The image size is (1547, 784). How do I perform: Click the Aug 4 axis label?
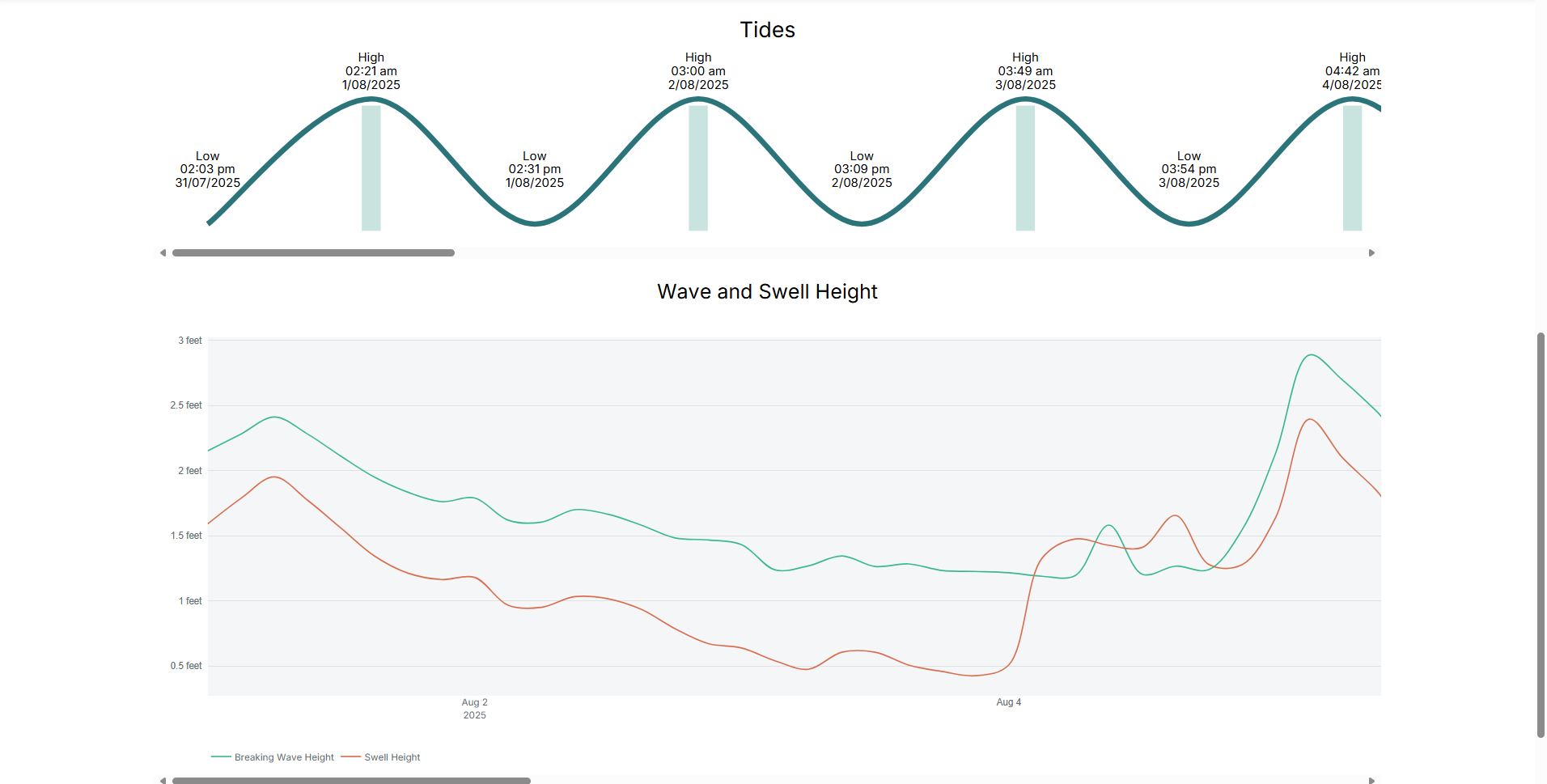pyautogui.click(x=1008, y=702)
